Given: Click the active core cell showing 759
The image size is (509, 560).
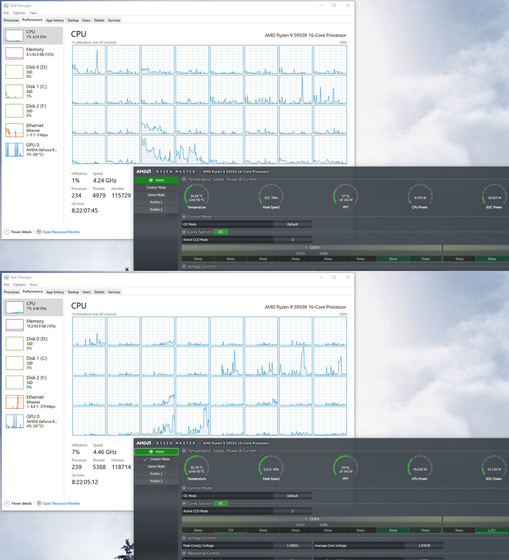Looking at the screenshot, I should [230, 530].
